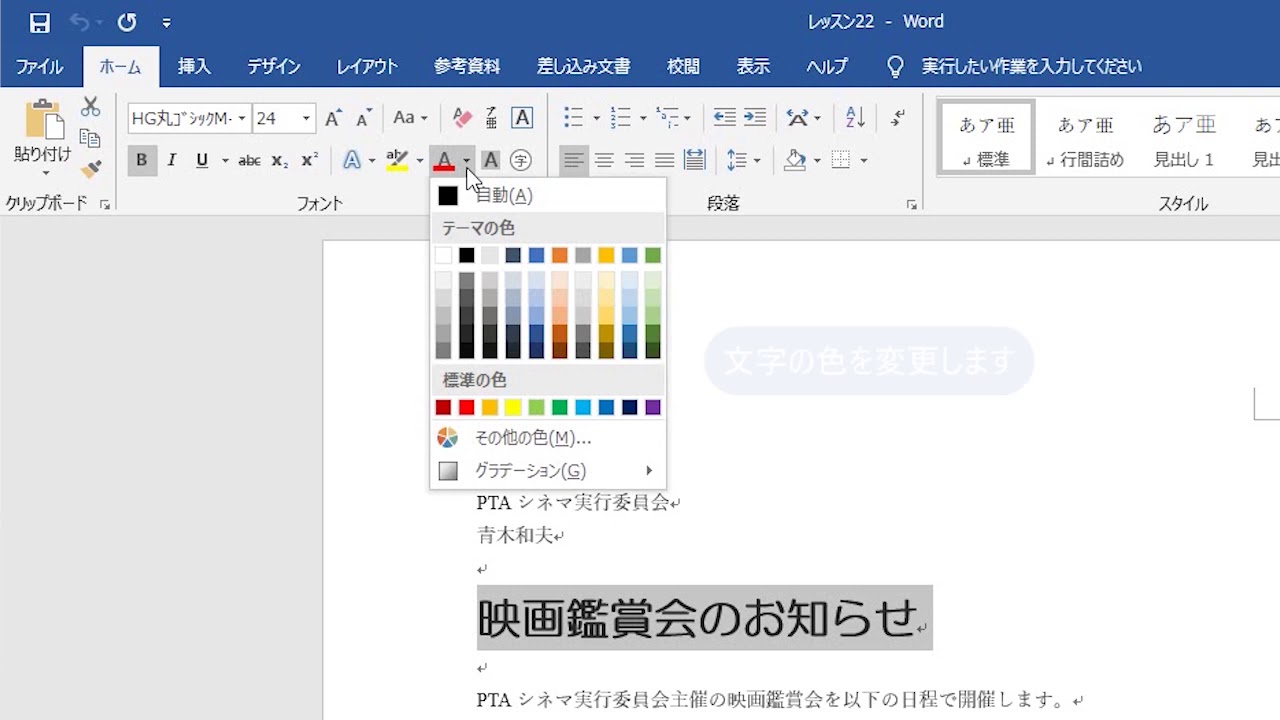Clear all formatting with the eraser icon

pyautogui.click(x=462, y=118)
